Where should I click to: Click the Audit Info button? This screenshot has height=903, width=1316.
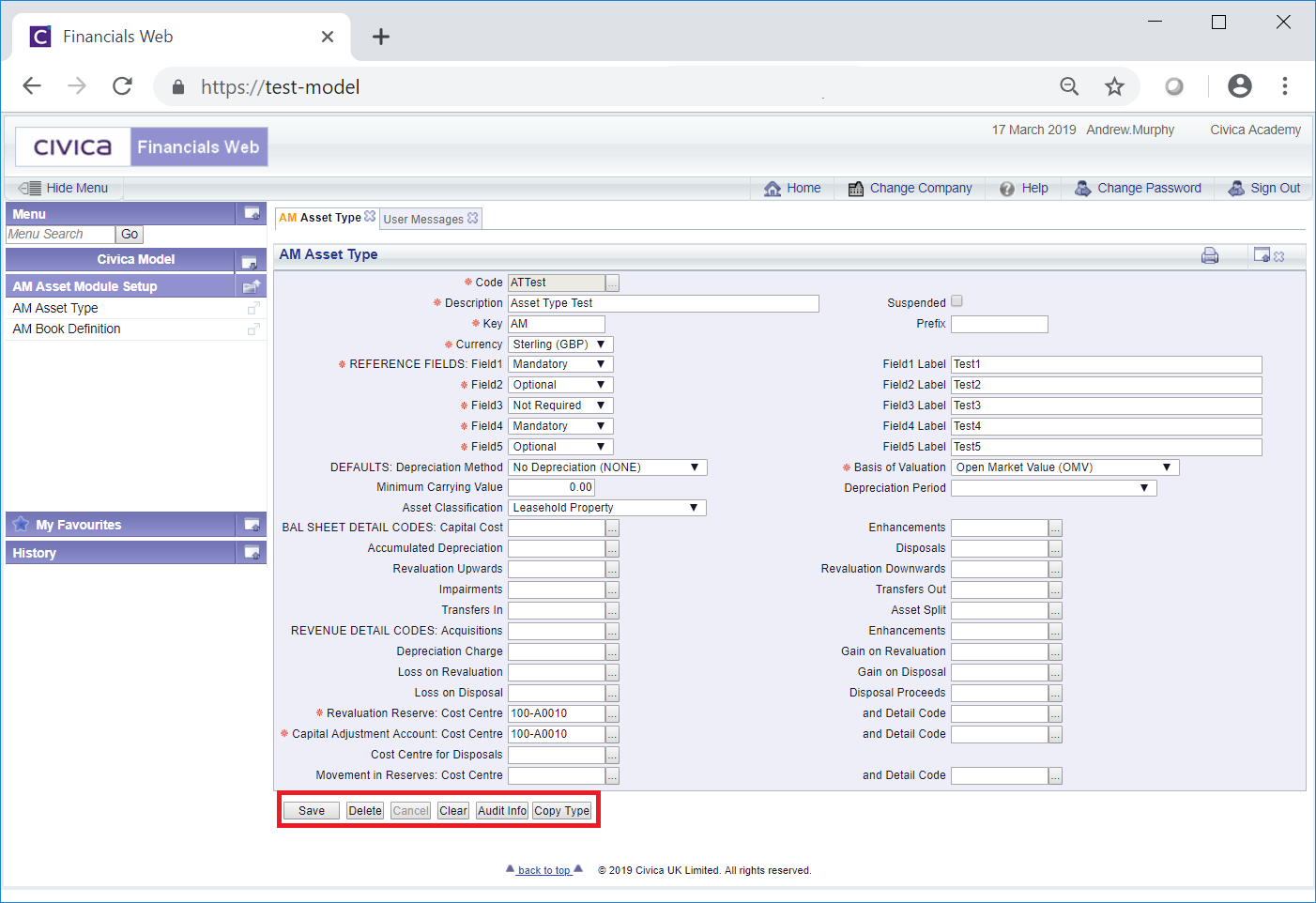pos(502,811)
